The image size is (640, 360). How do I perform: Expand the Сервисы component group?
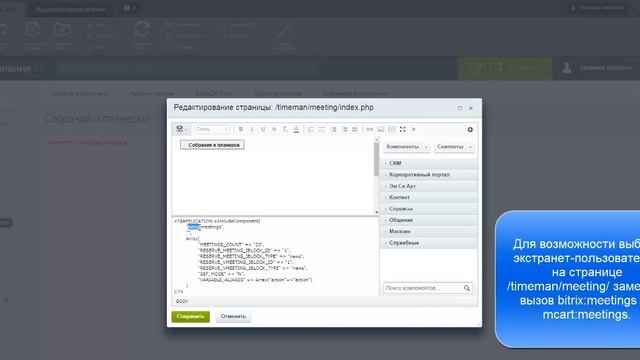pos(429,209)
